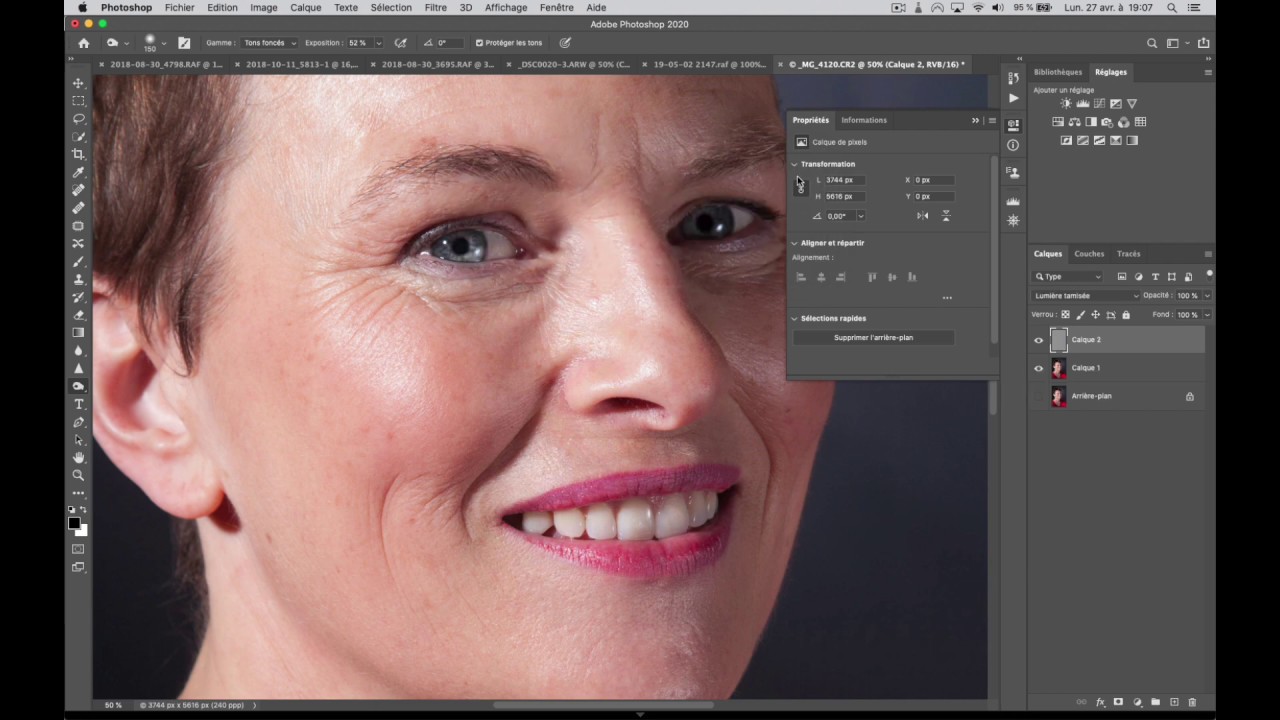
Task: Add a Brightness/Contrast adjustment
Action: [1066, 104]
